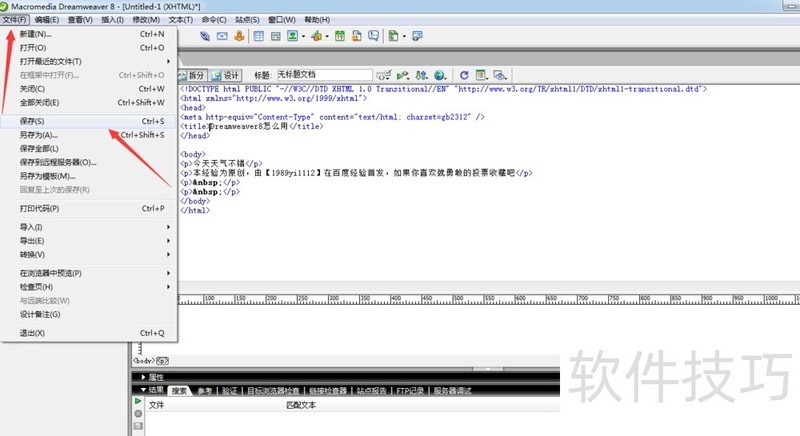Choose 另存为(A)... from File menu
This screenshot has width=800, height=436.
click(x=89, y=135)
